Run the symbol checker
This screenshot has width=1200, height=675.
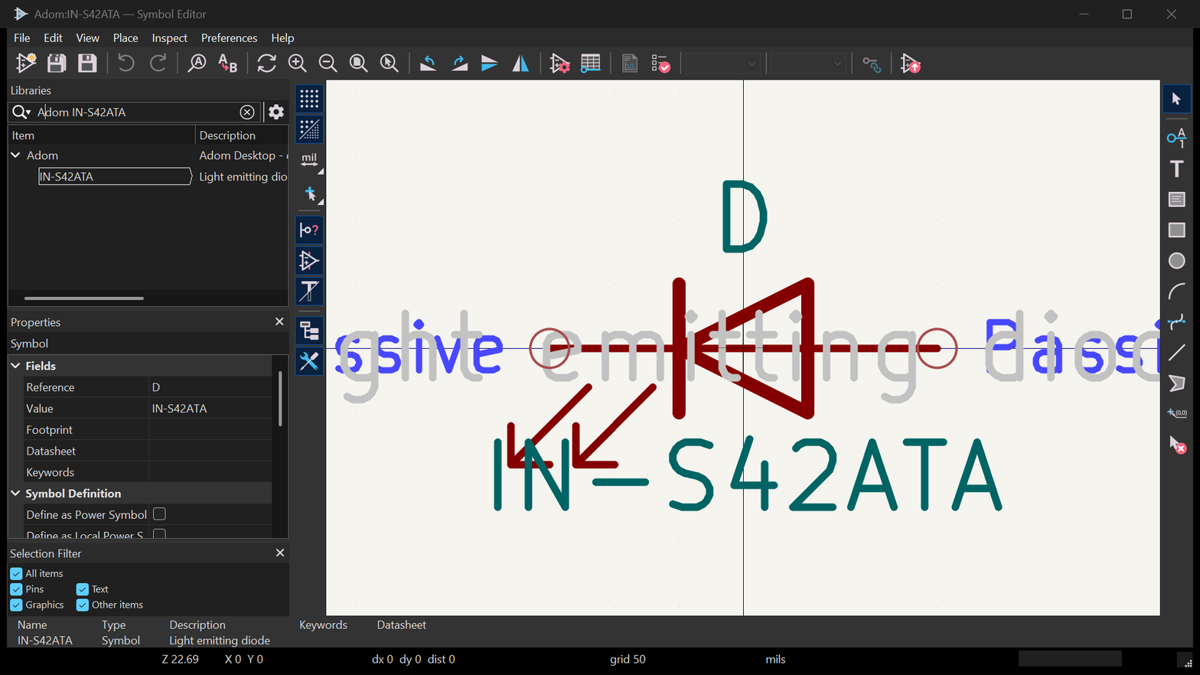(660, 63)
